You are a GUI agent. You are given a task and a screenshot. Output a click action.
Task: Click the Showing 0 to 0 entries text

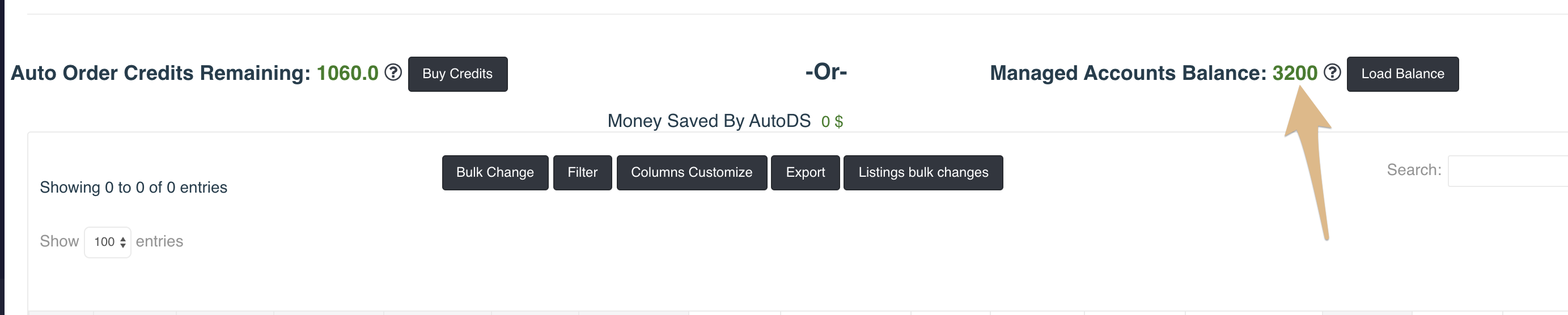(133, 188)
